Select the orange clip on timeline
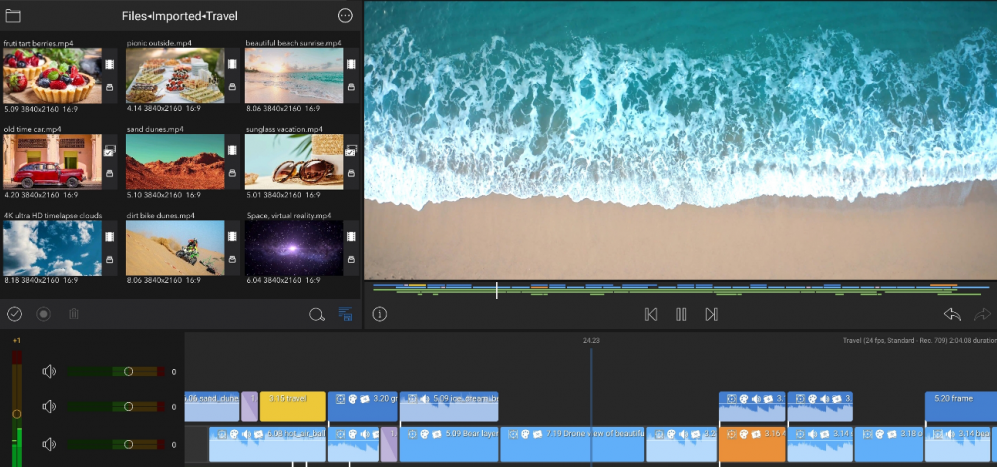This screenshot has width=997, height=467. pyautogui.click(x=751, y=443)
